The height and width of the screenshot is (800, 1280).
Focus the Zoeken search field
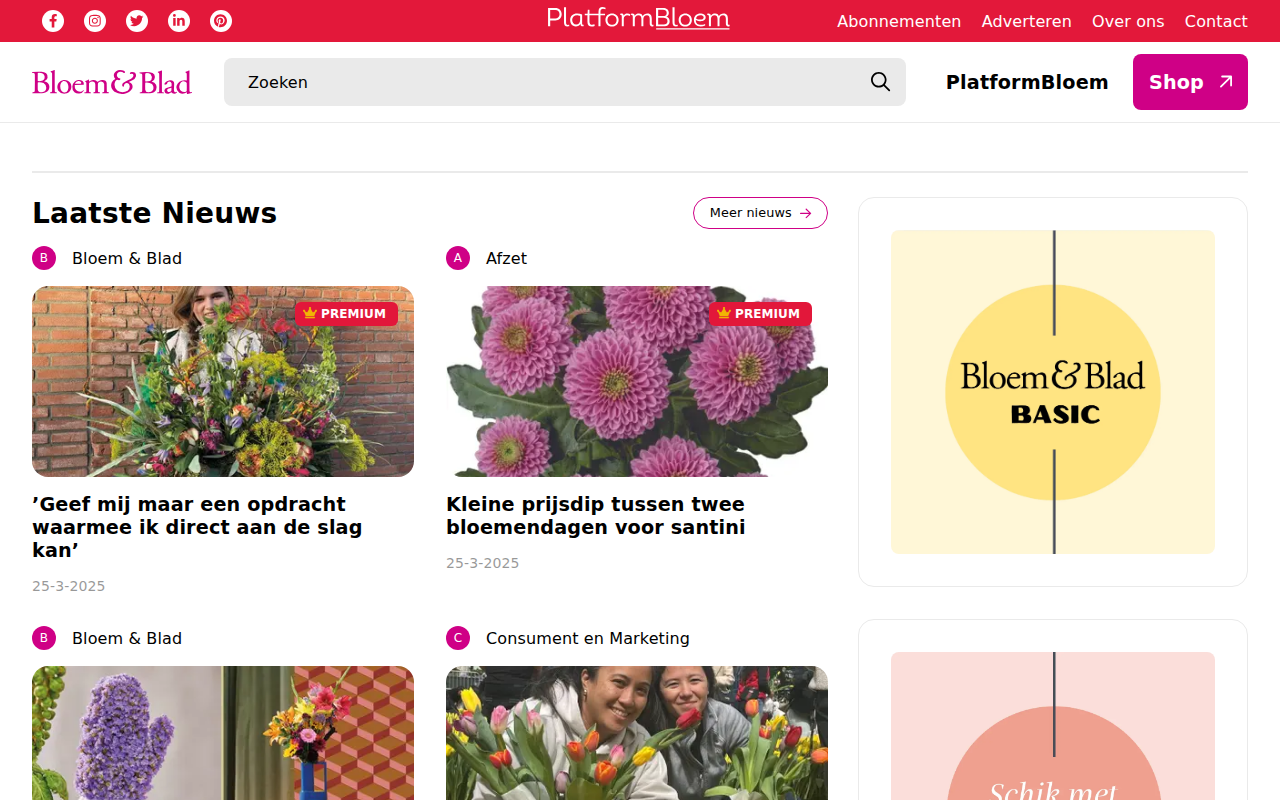coord(565,82)
